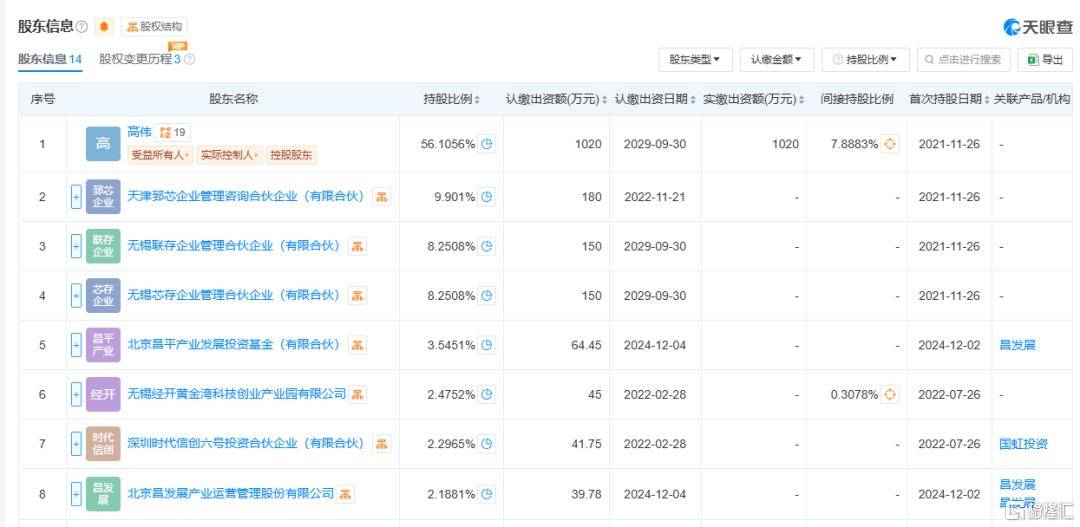Expand row for 无锡经开黄金湾科技创业产业园
This screenshot has width=1080, height=527.
tap(76, 394)
